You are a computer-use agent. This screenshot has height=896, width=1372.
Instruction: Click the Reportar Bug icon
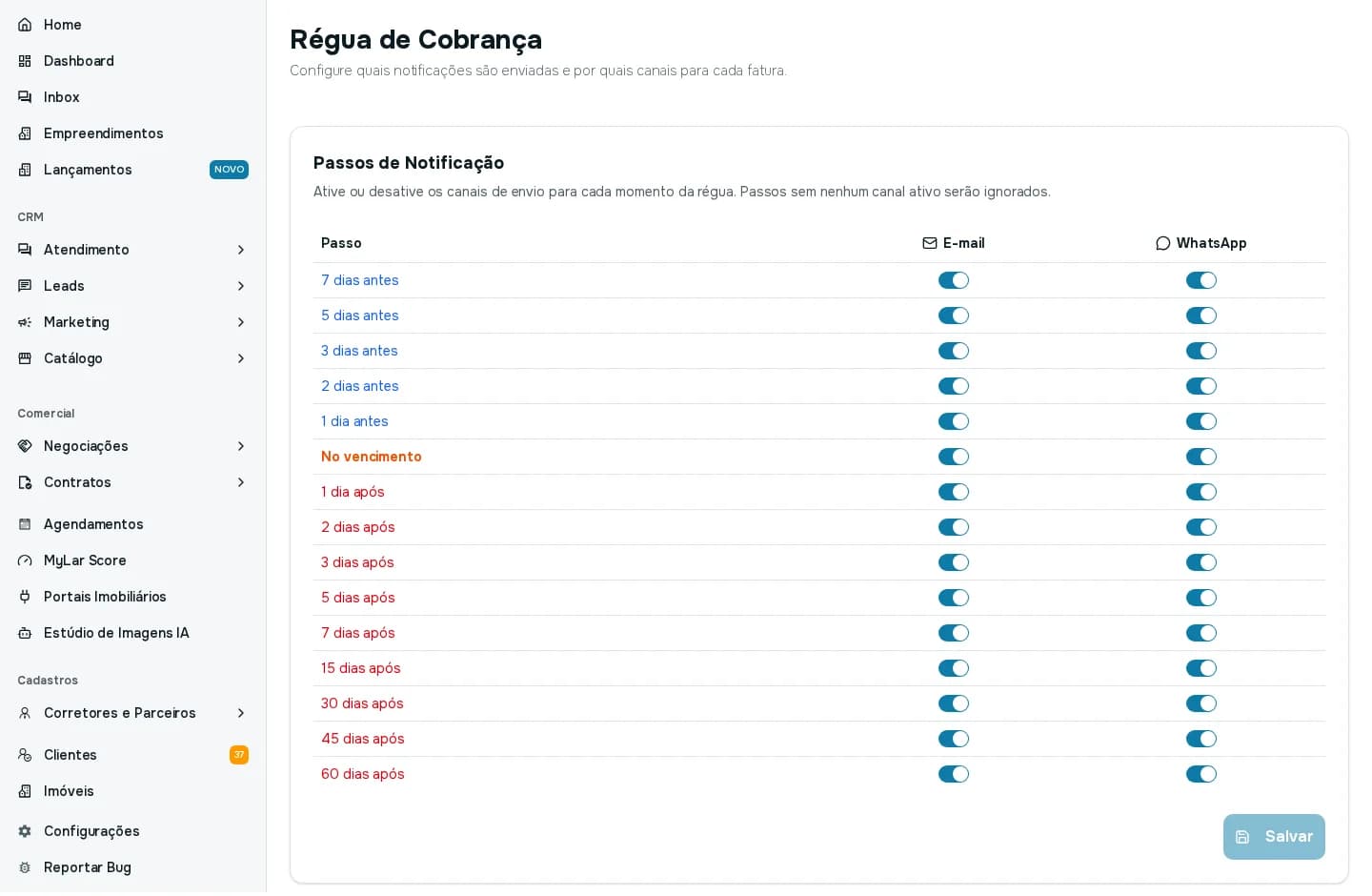pyautogui.click(x=25, y=867)
